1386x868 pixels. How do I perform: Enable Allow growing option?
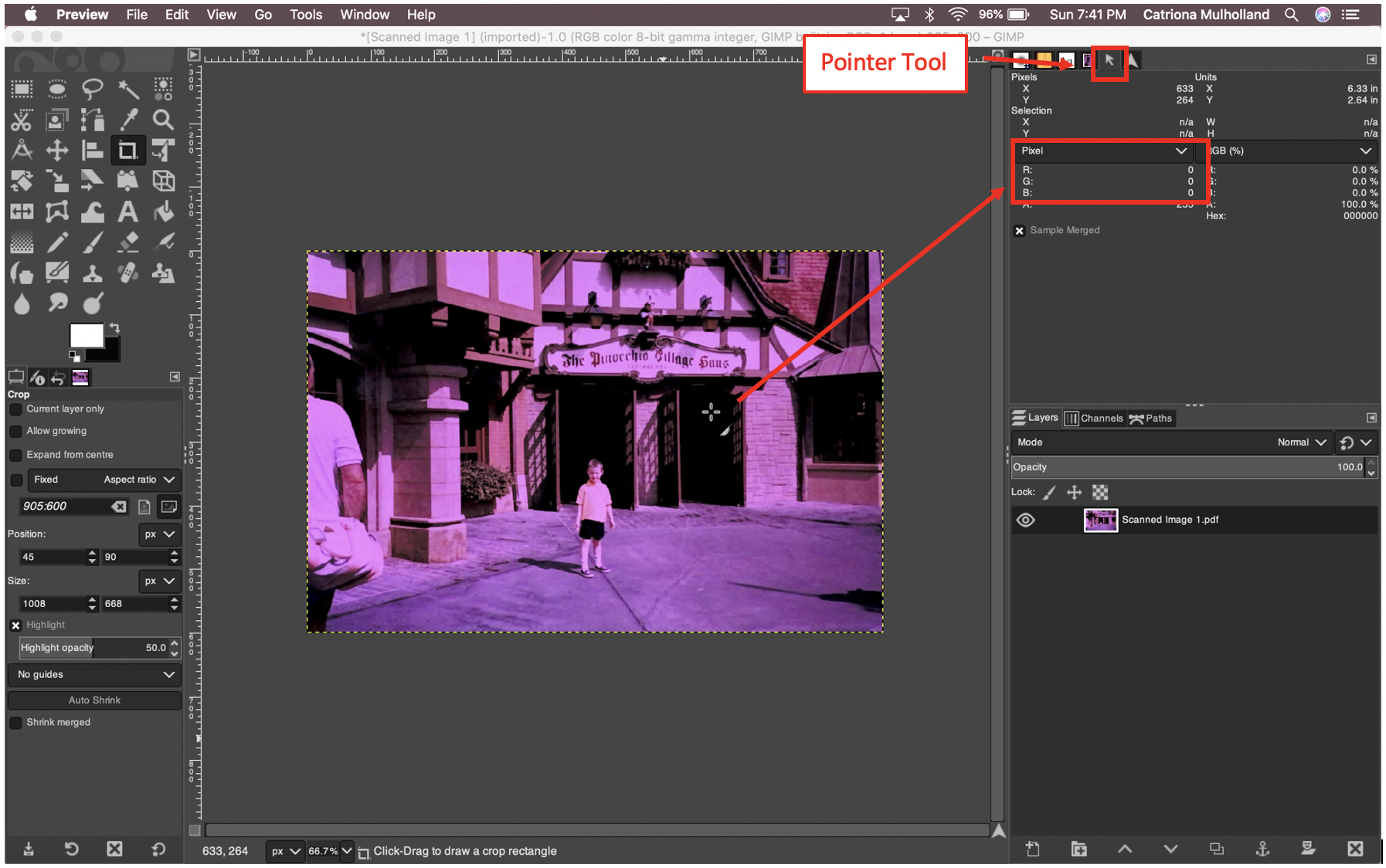(15, 431)
